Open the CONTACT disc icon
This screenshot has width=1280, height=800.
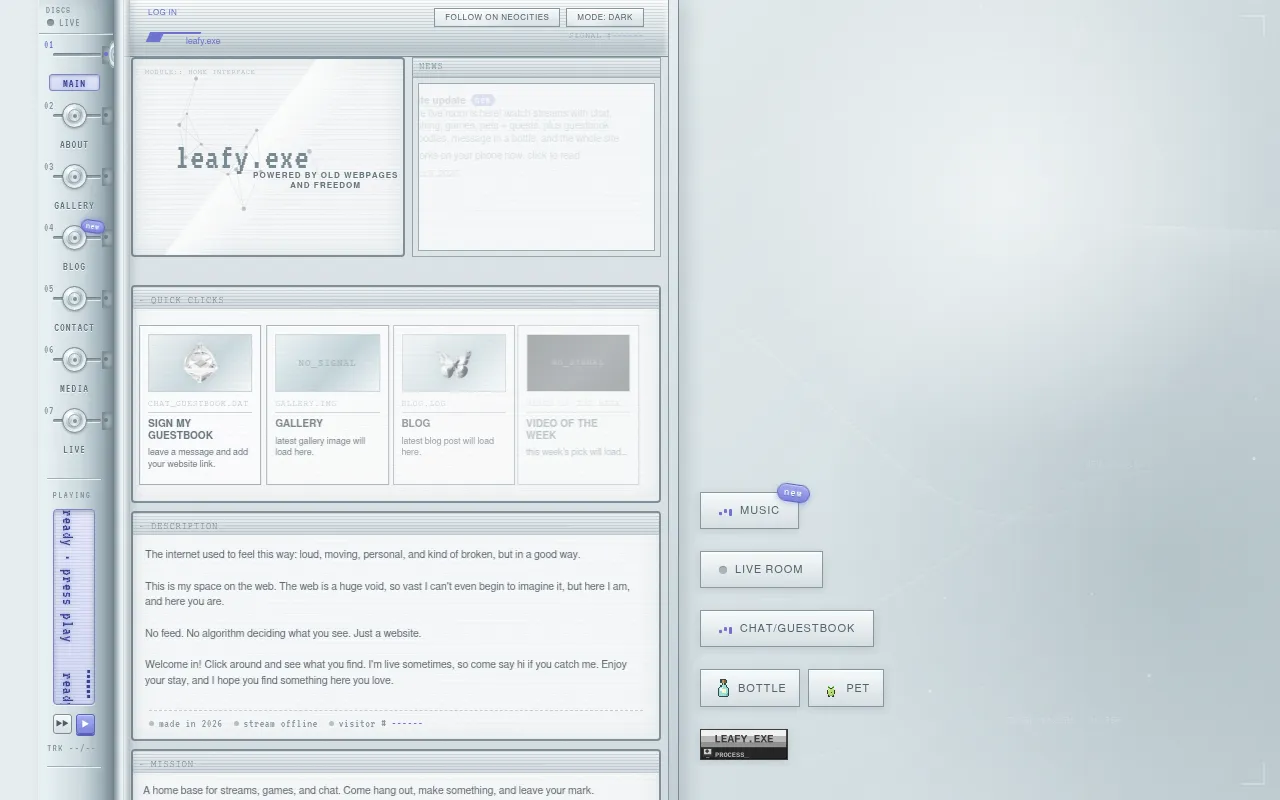74,299
